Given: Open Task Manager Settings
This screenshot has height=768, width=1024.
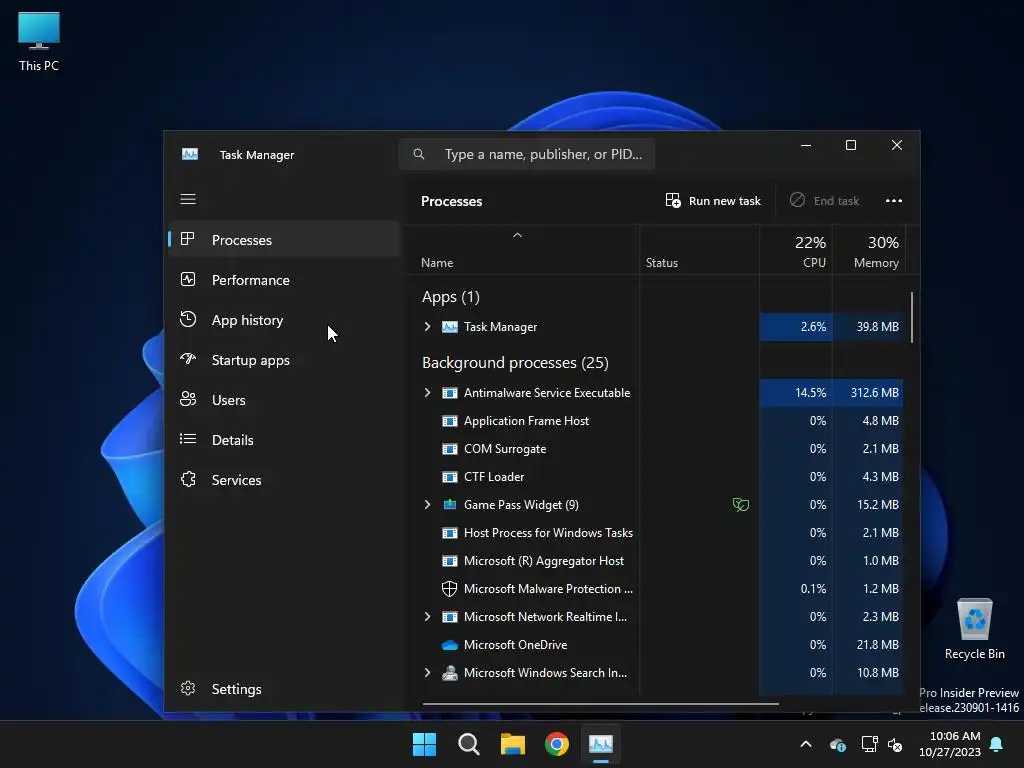Looking at the screenshot, I should pos(284,689).
